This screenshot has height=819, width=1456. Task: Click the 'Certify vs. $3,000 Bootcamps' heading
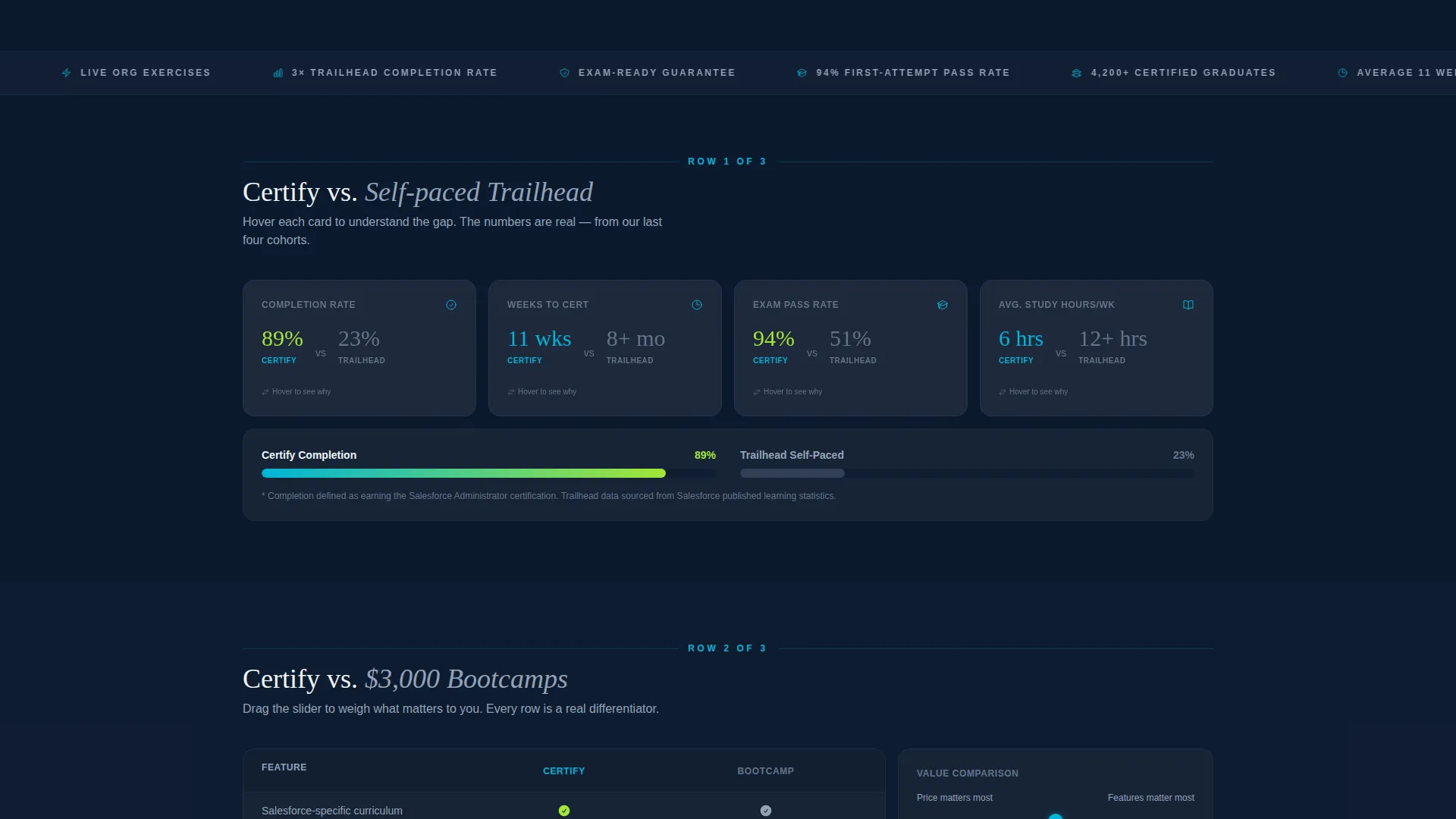tap(405, 679)
